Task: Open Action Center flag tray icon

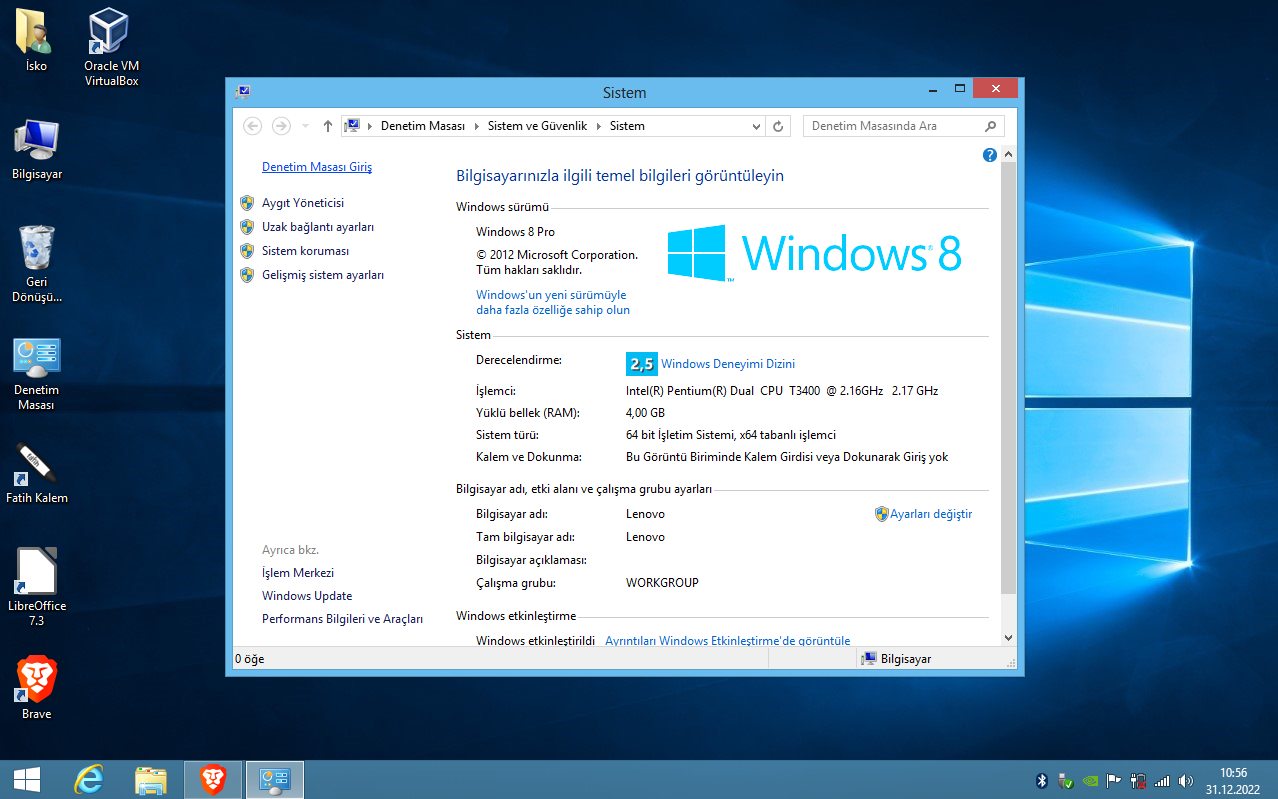Action: [x=1114, y=781]
